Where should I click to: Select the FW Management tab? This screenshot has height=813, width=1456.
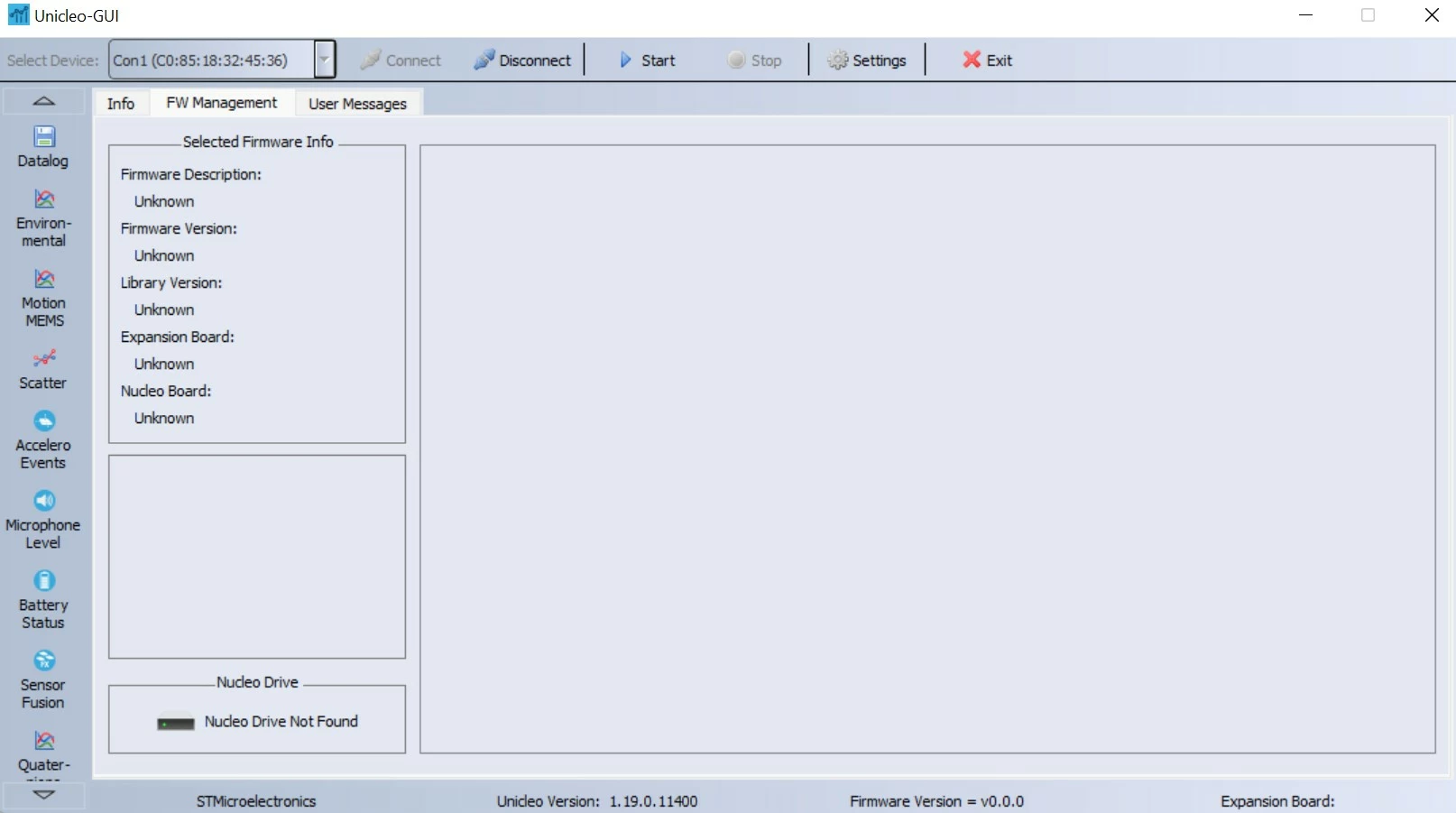(x=222, y=103)
